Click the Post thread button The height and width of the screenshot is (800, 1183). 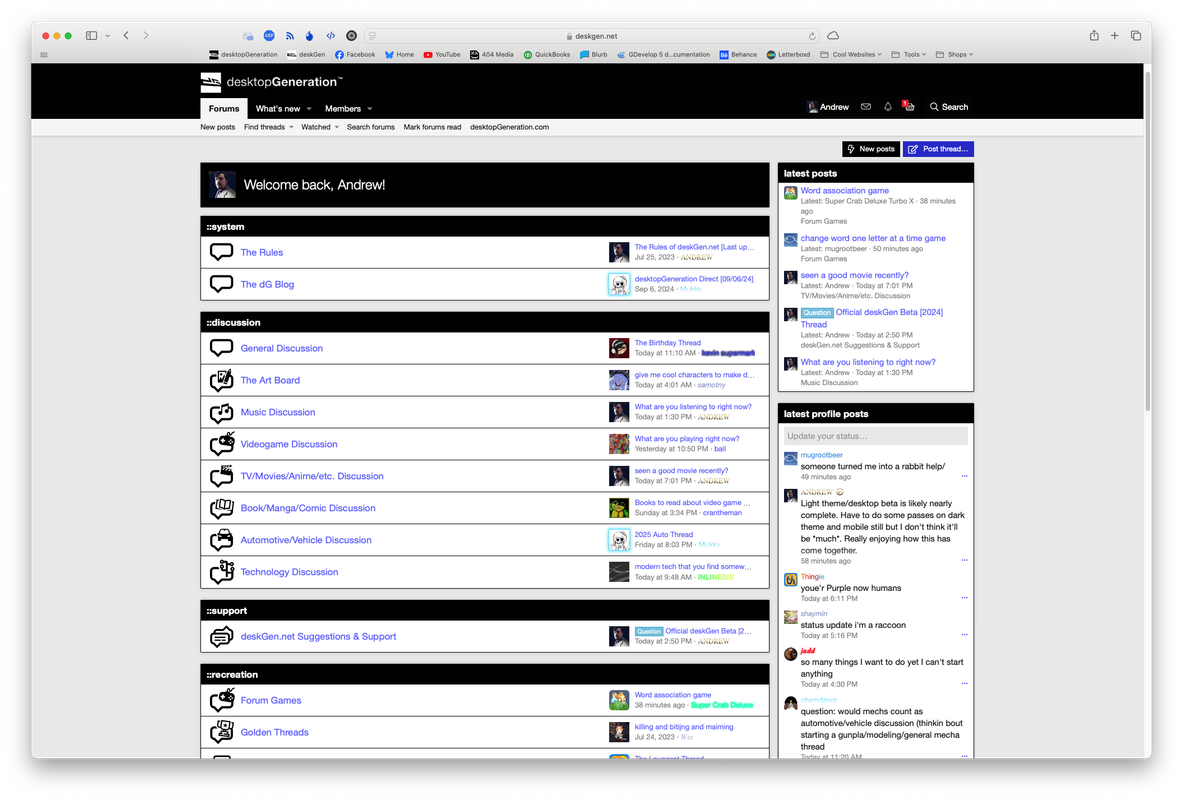coord(938,149)
